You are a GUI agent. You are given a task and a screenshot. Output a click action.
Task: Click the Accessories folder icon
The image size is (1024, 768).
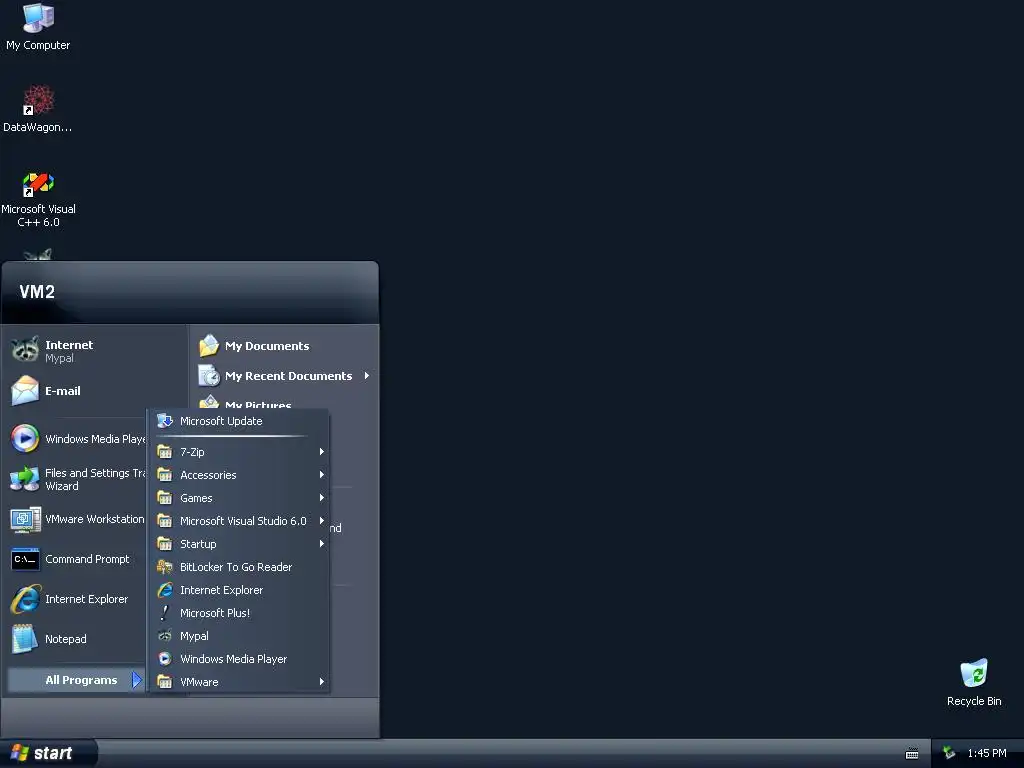165,475
